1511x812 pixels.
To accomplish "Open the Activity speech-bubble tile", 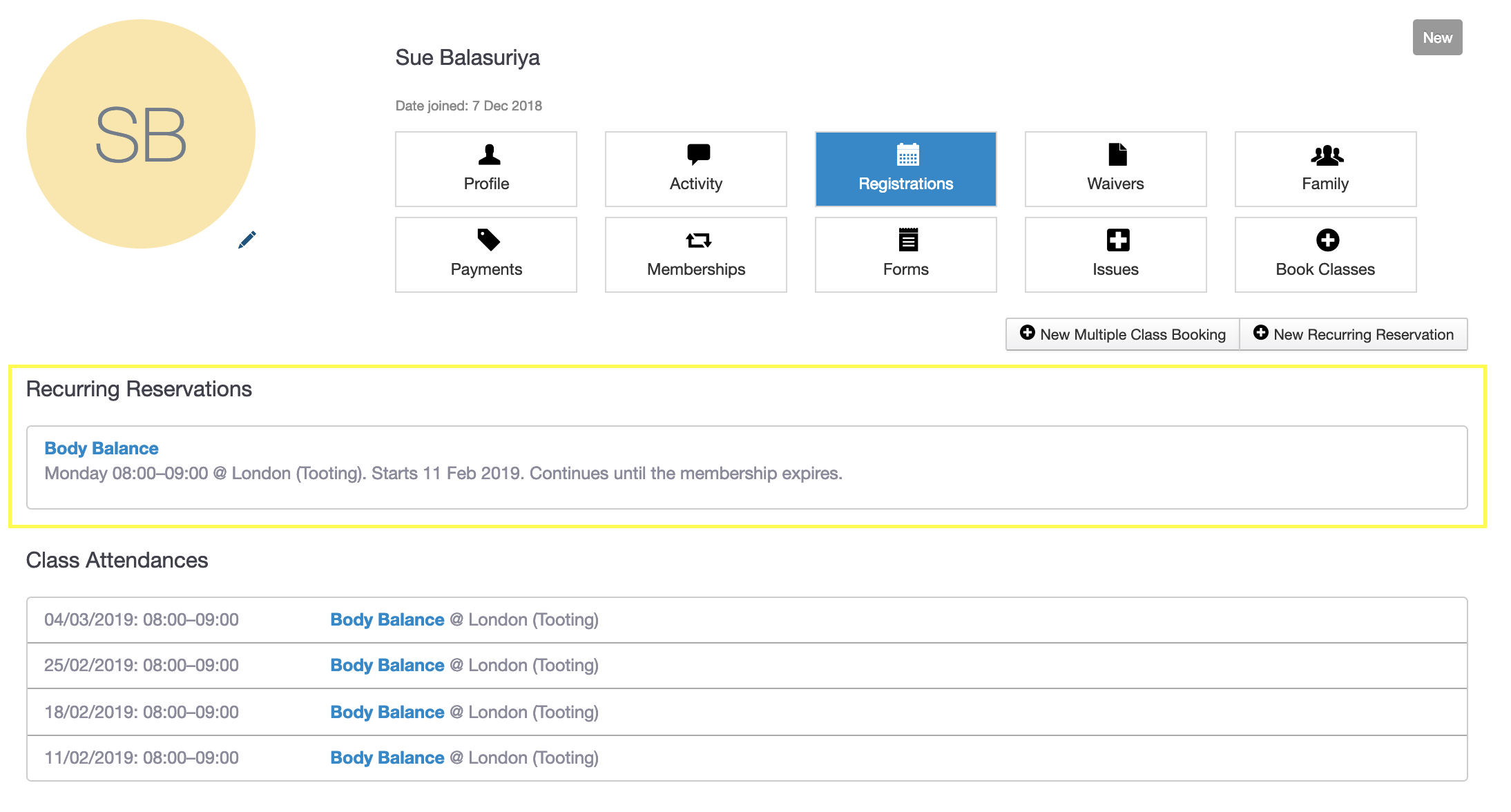I will coord(695,169).
